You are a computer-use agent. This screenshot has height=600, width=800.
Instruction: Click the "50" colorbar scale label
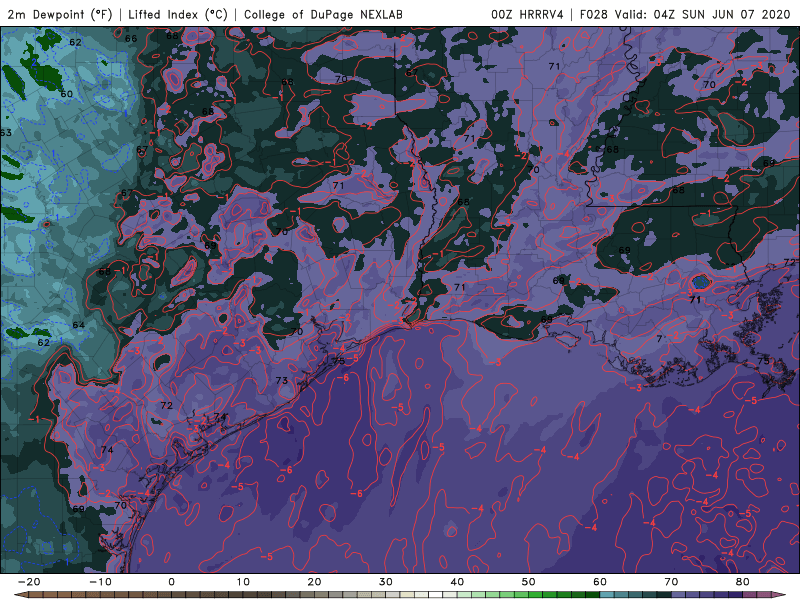tap(529, 582)
